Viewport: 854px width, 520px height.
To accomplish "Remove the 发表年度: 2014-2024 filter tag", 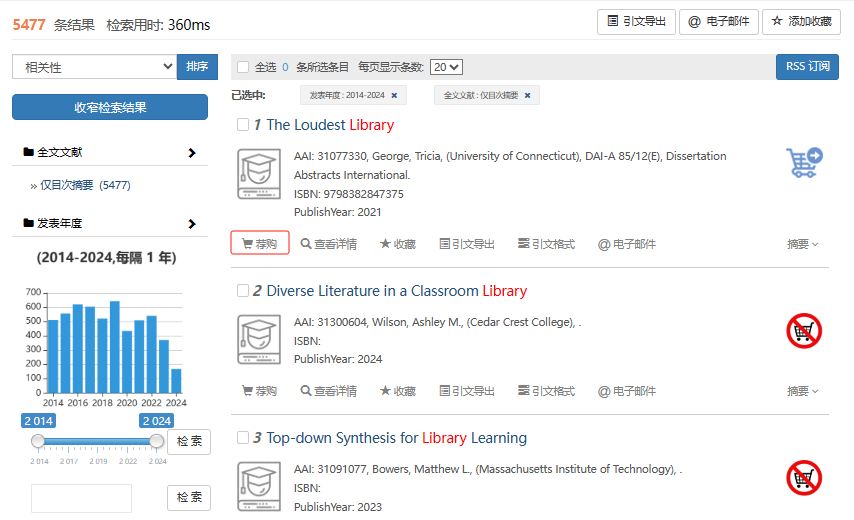I will pos(394,96).
